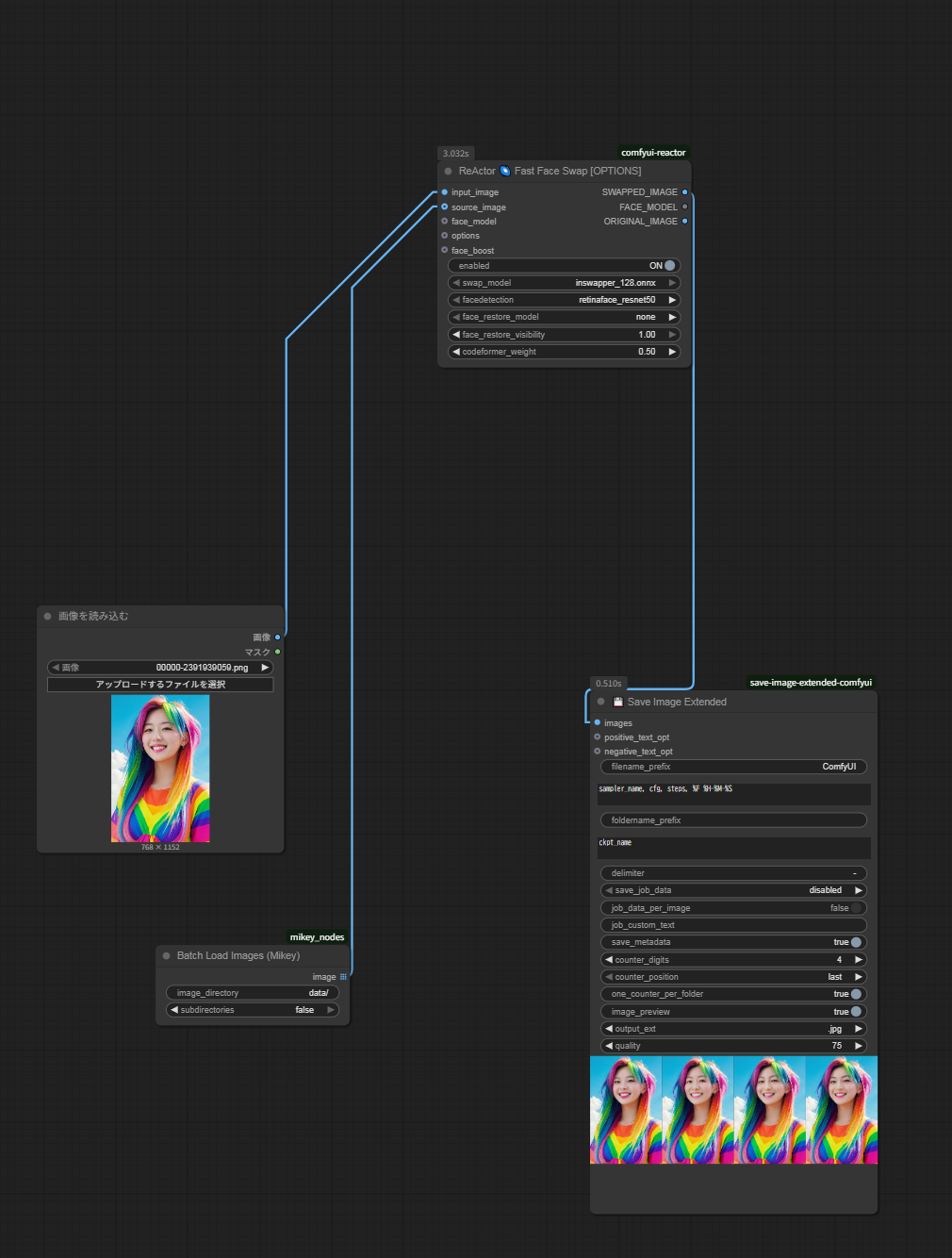Image resolution: width=952 pixels, height=1258 pixels.
Task: Next face_restore_model arrow
Action: (x=672, y=317)
